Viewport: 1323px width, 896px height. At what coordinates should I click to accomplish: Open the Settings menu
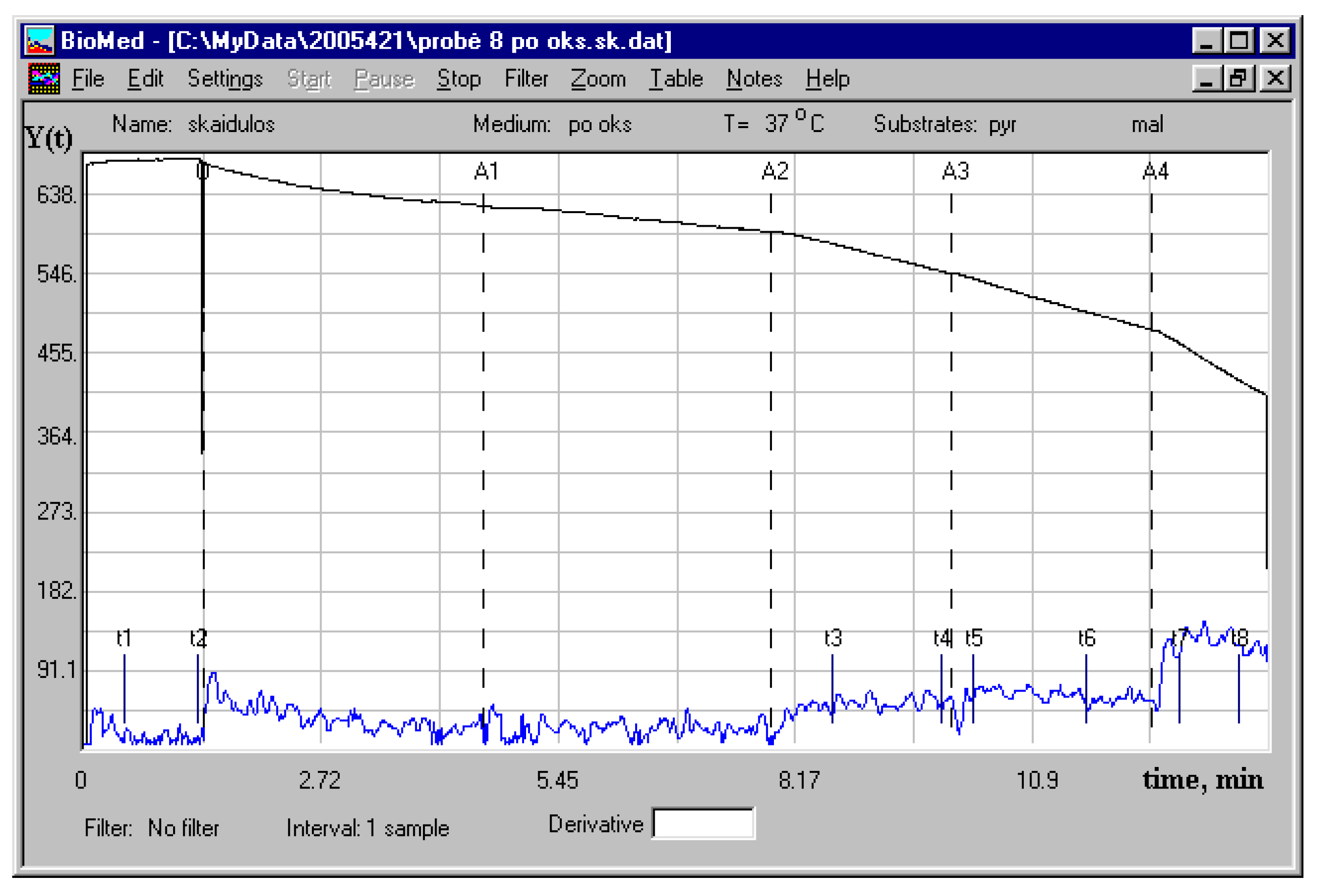(225, 79)
